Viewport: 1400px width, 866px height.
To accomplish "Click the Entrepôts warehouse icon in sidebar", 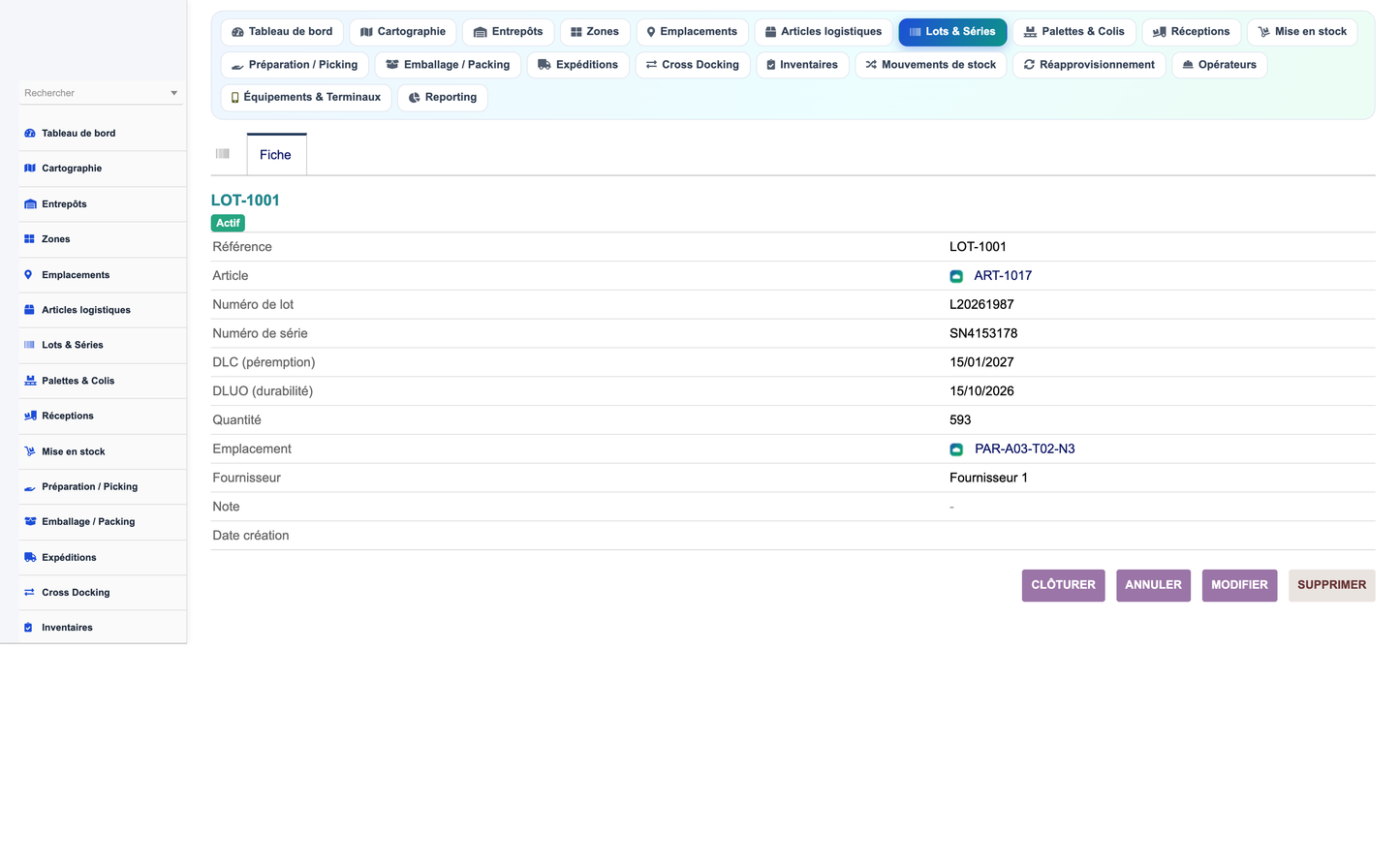I will 30,204.
